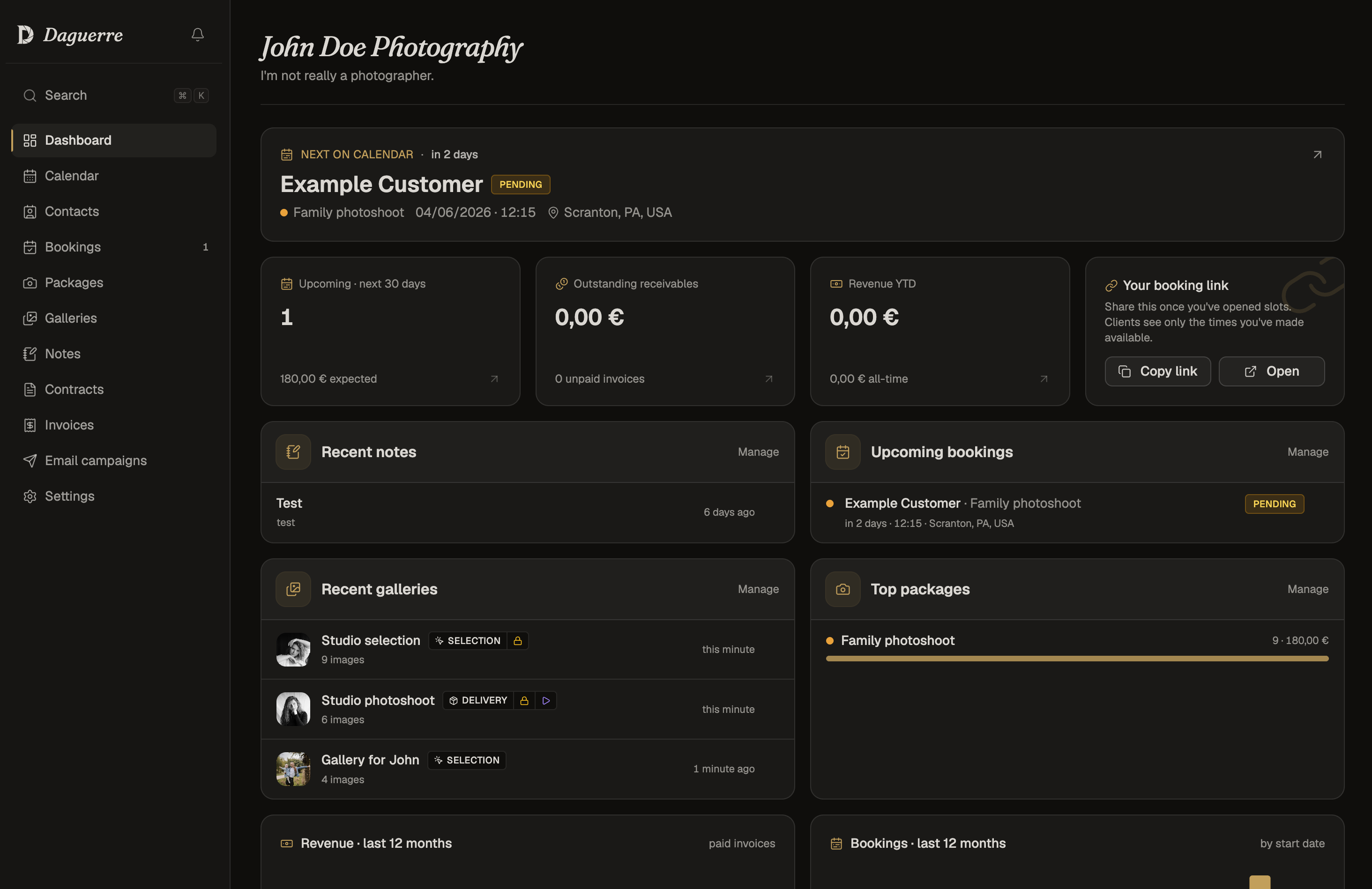Open Example Customer booking in Upcoming bookings
The image size is (1372, 889).
click(x=1077, y=512)
